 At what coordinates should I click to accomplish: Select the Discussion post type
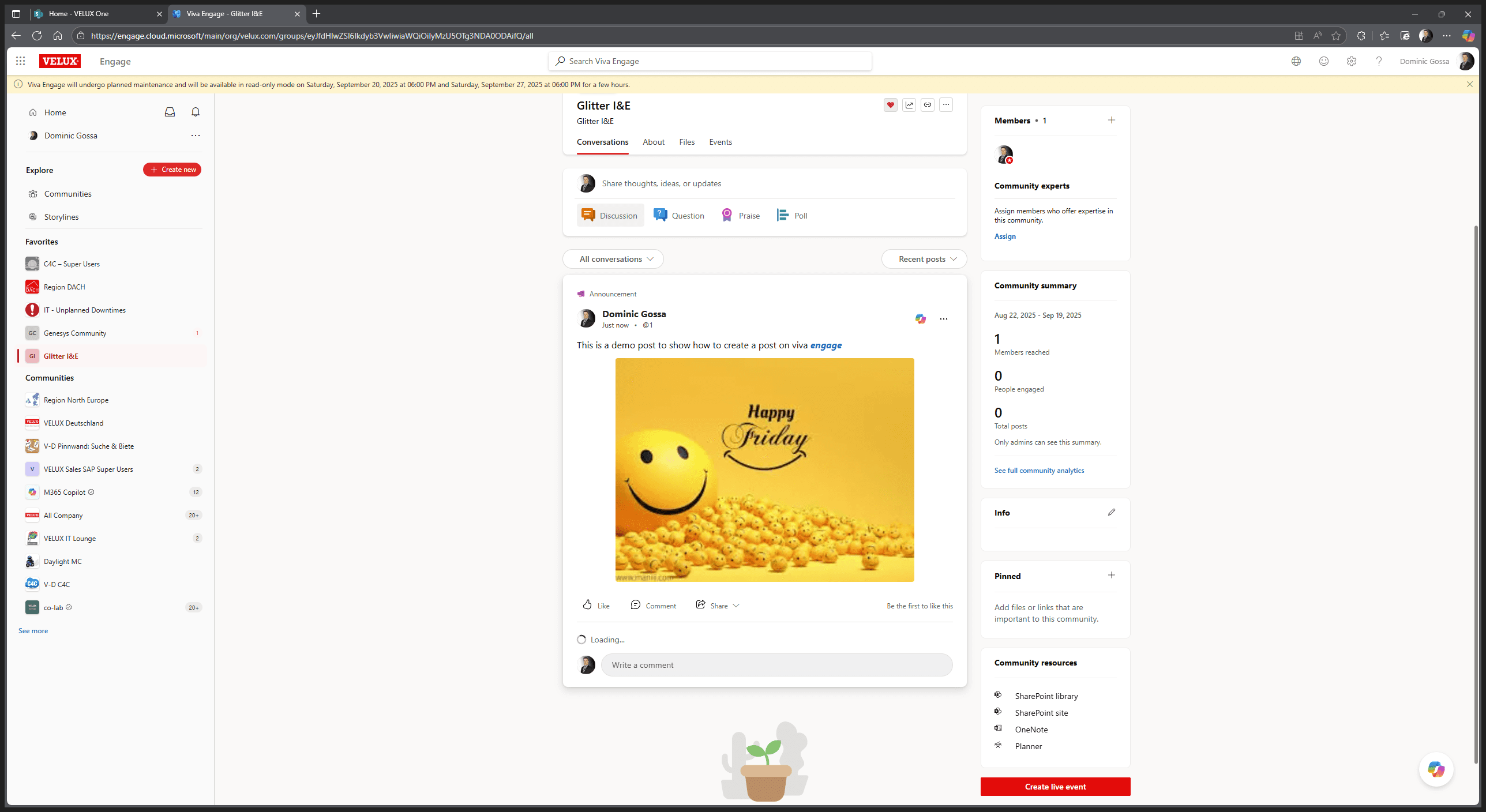[x=610, y=215]
